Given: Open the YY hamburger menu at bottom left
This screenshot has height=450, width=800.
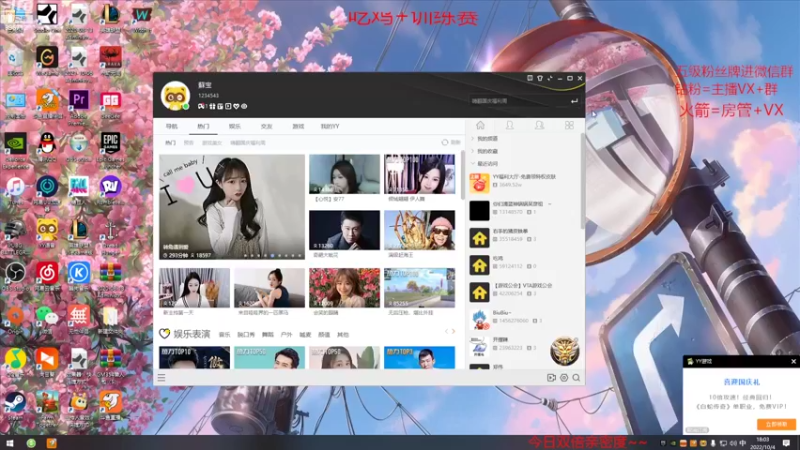Looking at the screenshot, I should (x=161, y=378).
